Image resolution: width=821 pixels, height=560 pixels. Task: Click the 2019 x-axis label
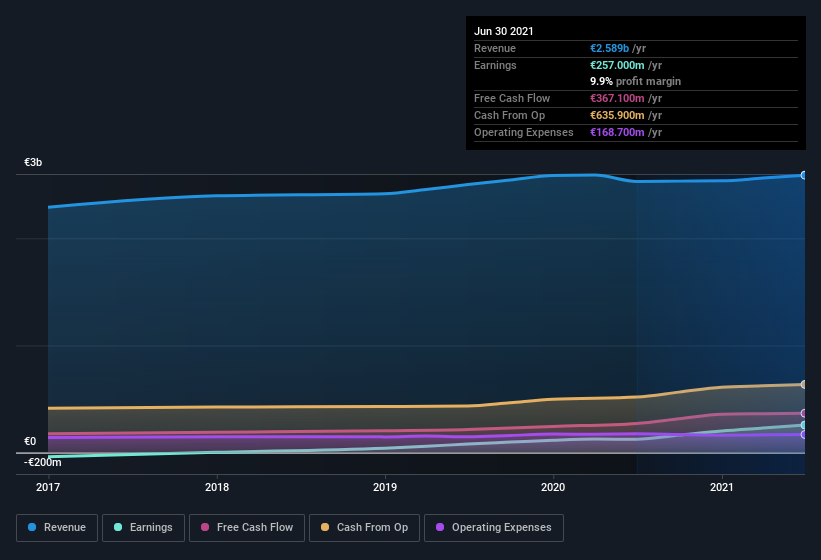(385, 487)
